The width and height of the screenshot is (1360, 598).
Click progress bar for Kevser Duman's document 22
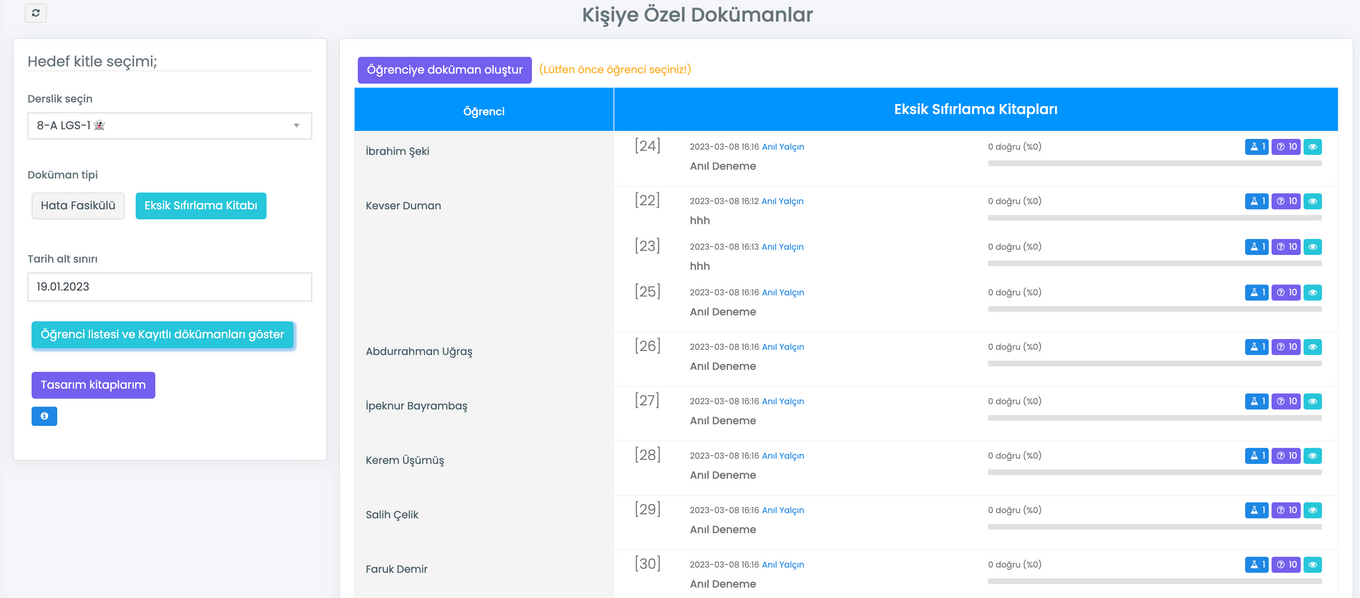click(1154, 217)
